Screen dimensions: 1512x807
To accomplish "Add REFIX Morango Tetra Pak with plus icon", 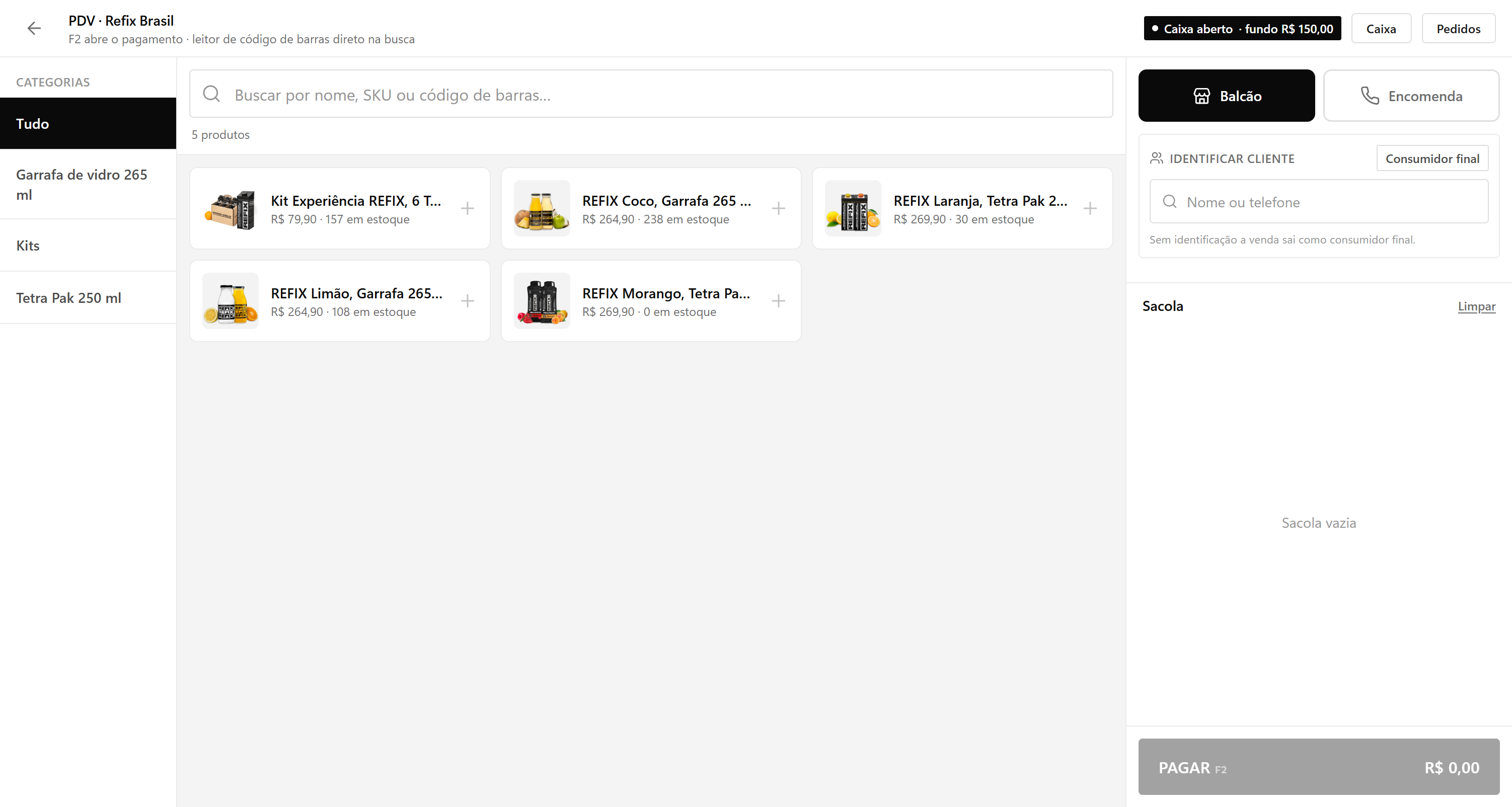I will click(x=778, y=301).
